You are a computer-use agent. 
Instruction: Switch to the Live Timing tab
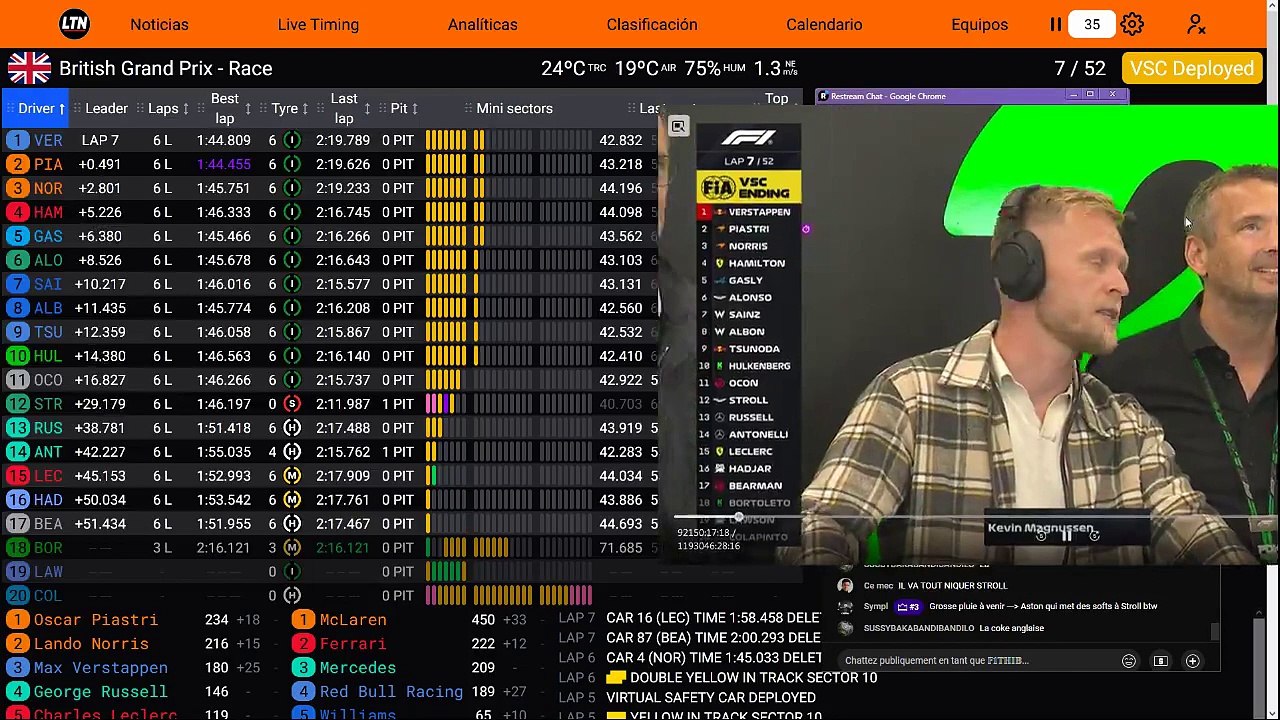[x=318, y=24]
